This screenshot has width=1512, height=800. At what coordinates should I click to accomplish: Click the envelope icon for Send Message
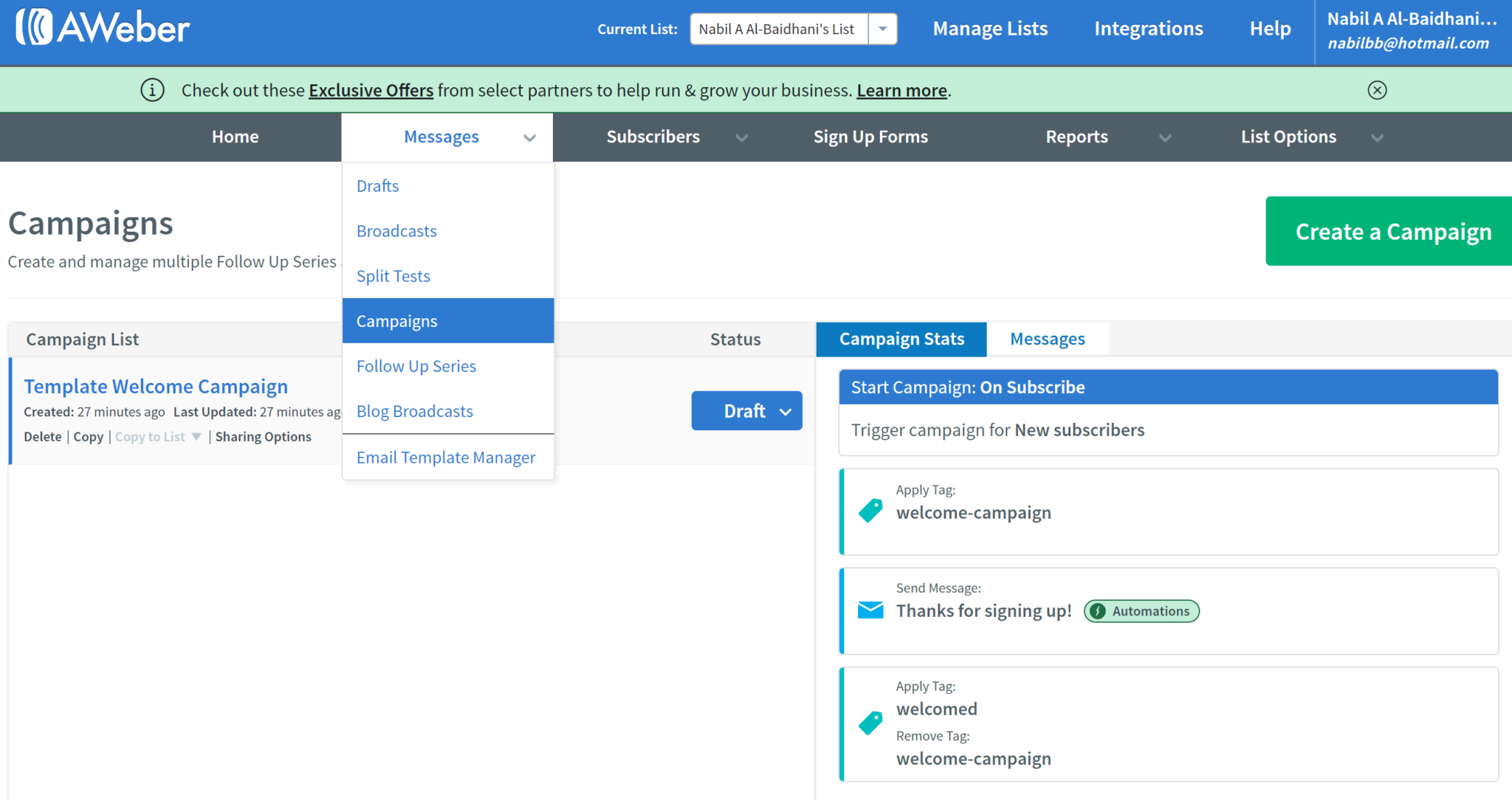870,610
